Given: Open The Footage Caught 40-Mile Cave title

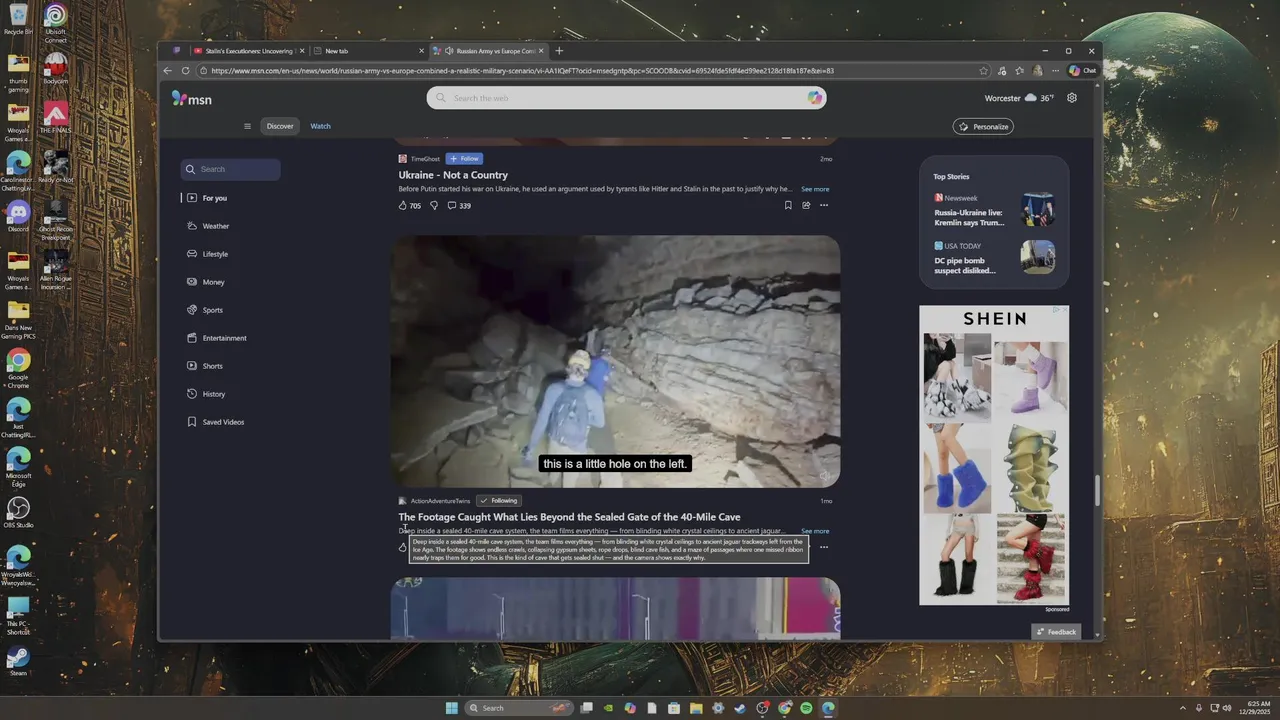Looking at the screenshot, I should pos(569,517).
